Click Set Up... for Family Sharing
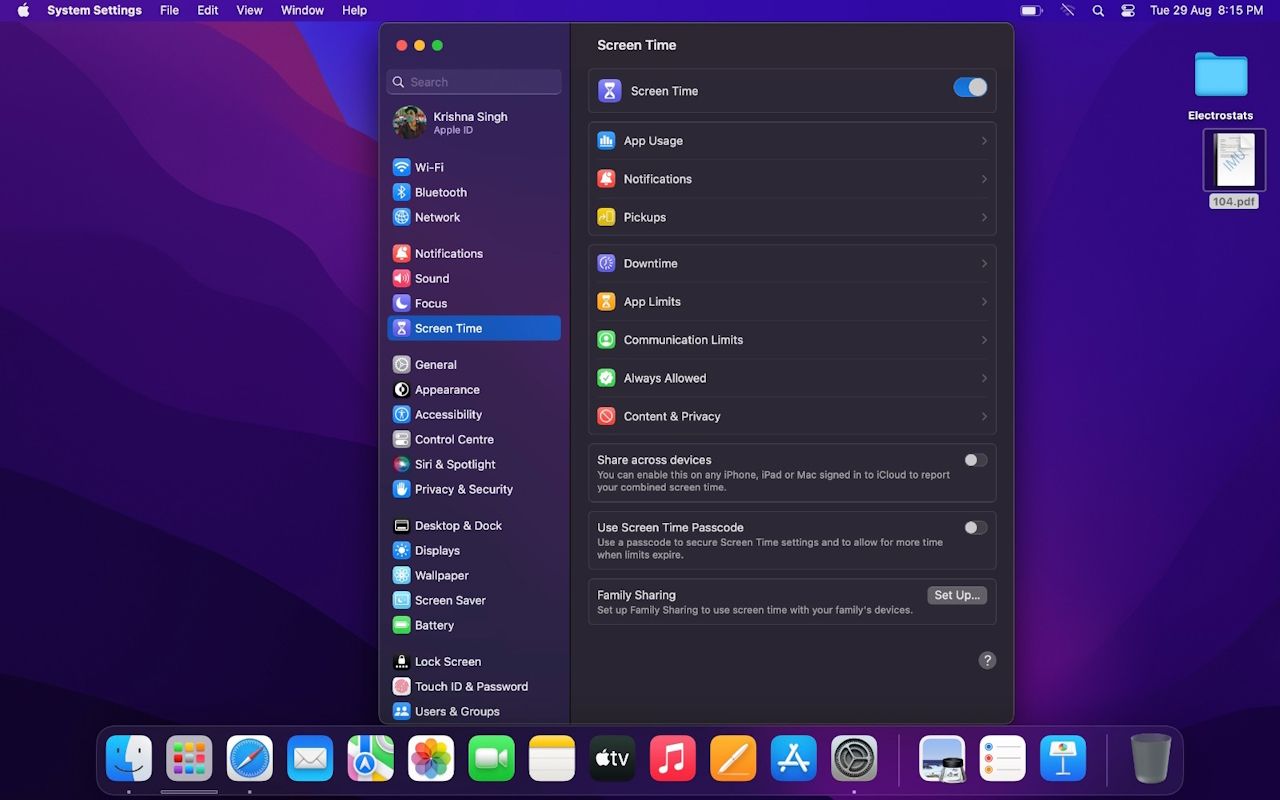Viewport: 1280px width, 800px height. pos(956,595)
